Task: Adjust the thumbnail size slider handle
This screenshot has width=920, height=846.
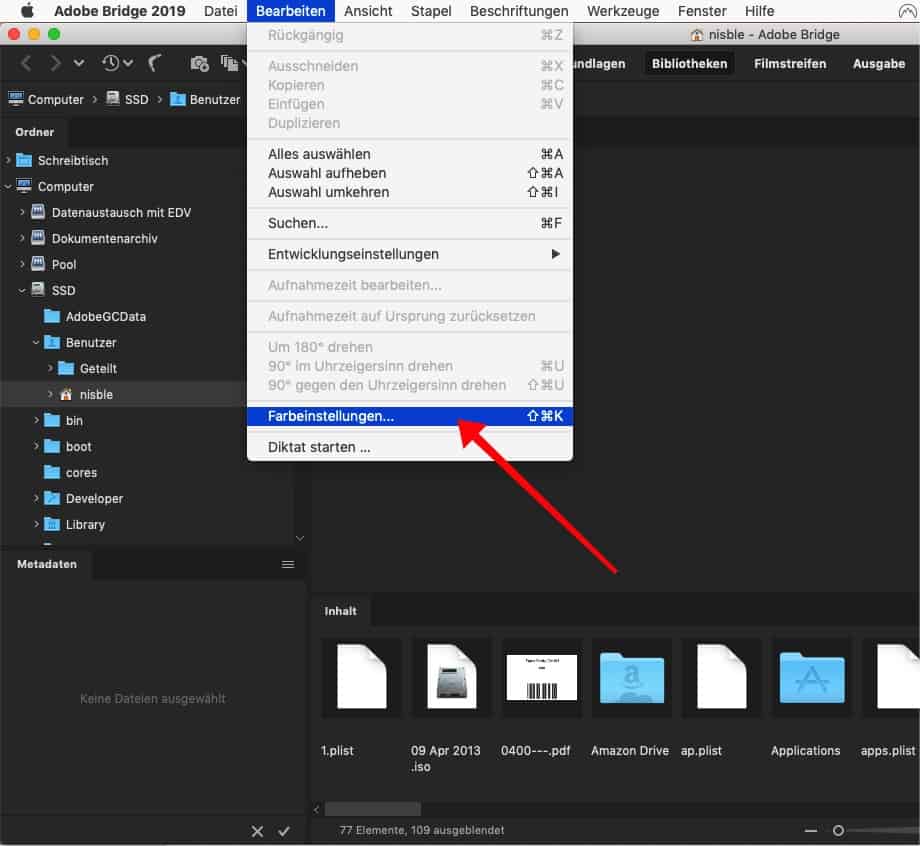Action: pos(838,830)
